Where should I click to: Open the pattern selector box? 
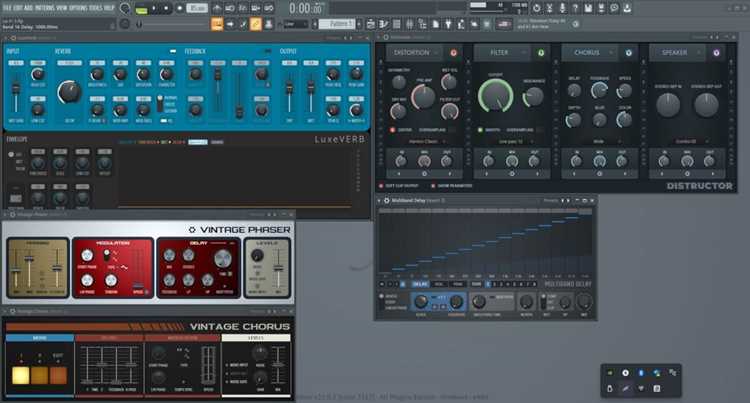click(x=336, y=24)
